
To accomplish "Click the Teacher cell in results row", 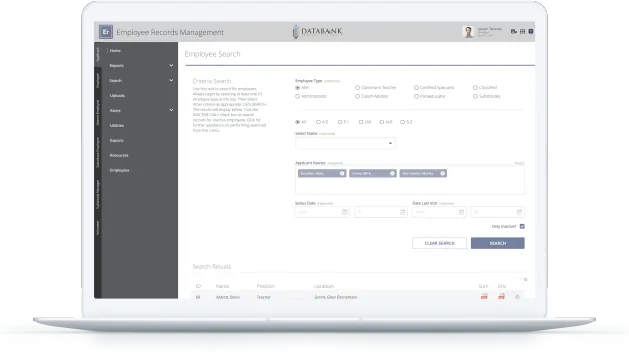I will point(264,297).
